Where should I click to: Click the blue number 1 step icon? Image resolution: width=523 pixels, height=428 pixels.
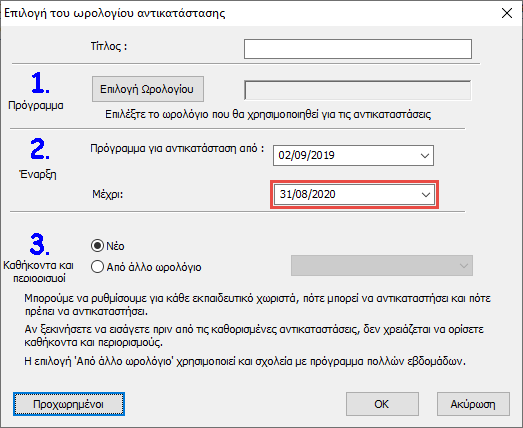coord(40,83)
